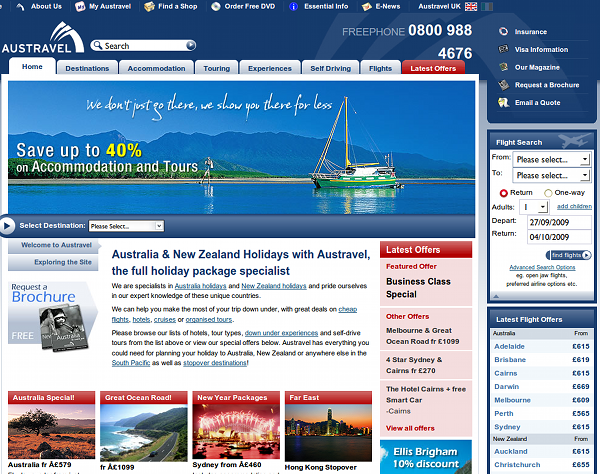Click the Ireland flag icon

487,7
